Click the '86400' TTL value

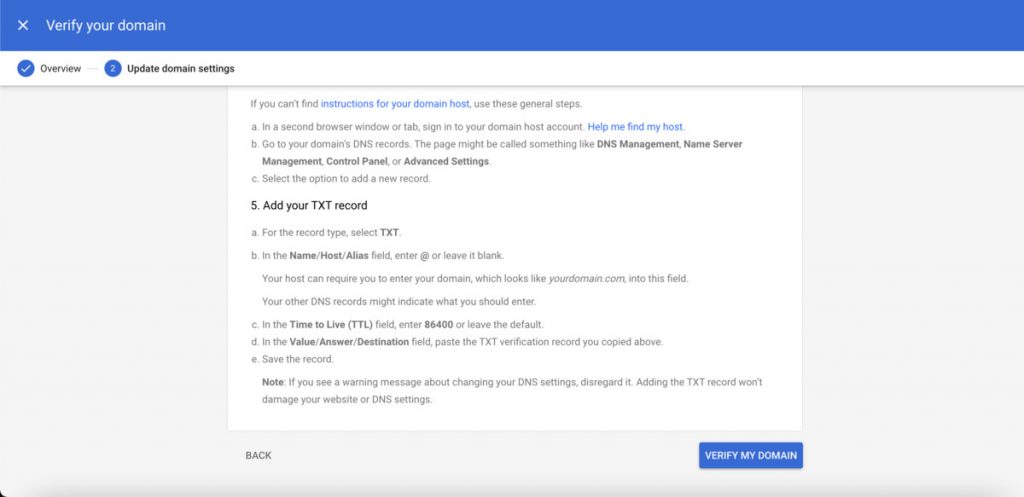click(439, 325)
